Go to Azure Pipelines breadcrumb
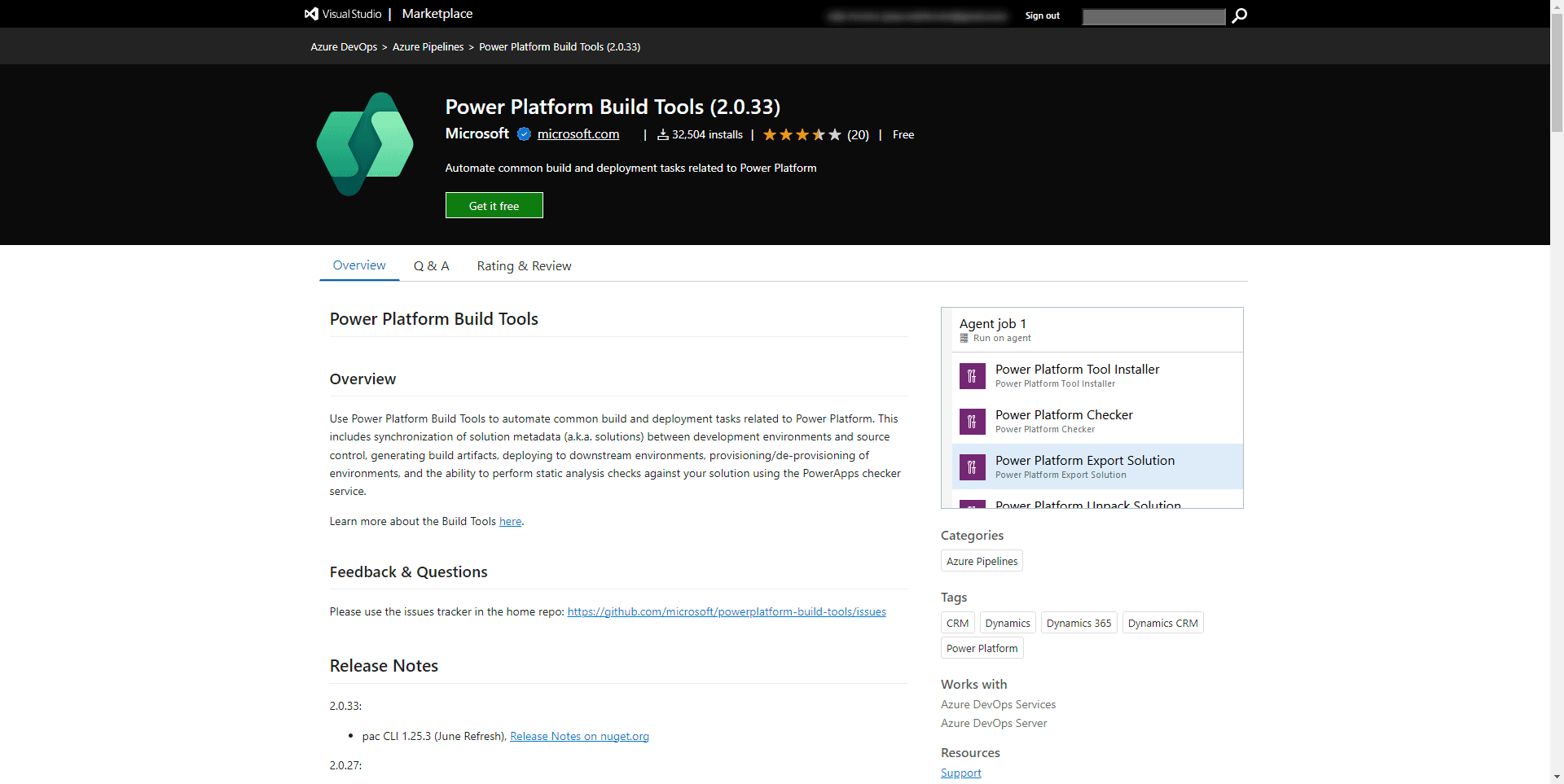 click(x=428, y=46)
